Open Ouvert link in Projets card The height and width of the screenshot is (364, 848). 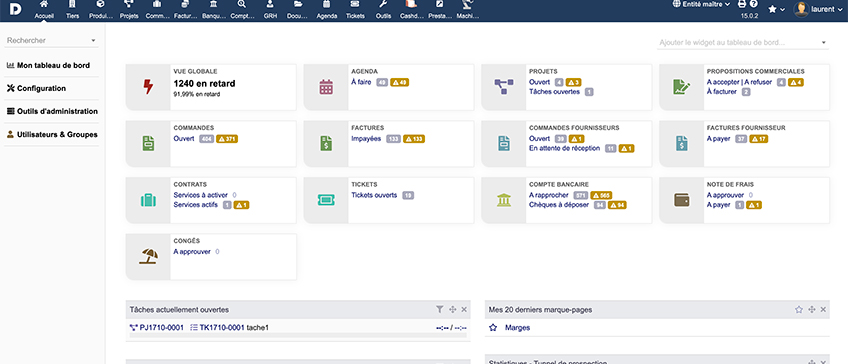(x=539, y=82)
